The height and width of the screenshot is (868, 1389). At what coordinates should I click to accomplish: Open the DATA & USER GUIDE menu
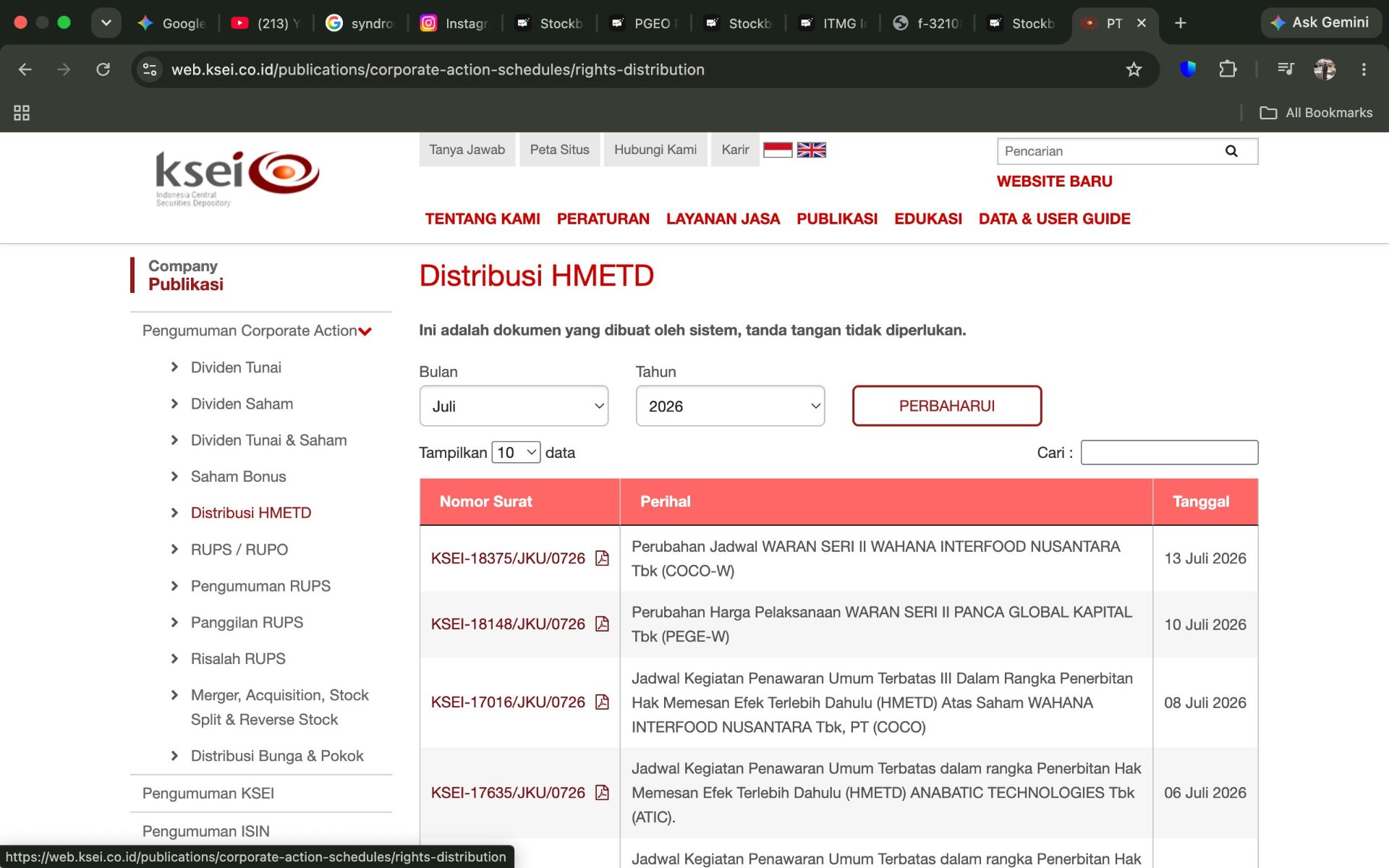coord(1054,219)
